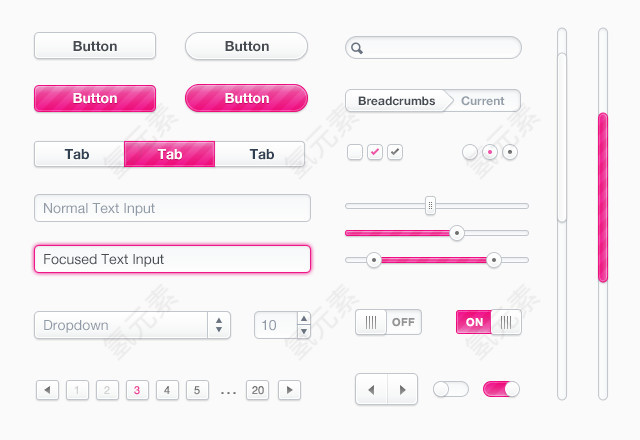Go to previous page in pagination

click(x=47, y=390)
